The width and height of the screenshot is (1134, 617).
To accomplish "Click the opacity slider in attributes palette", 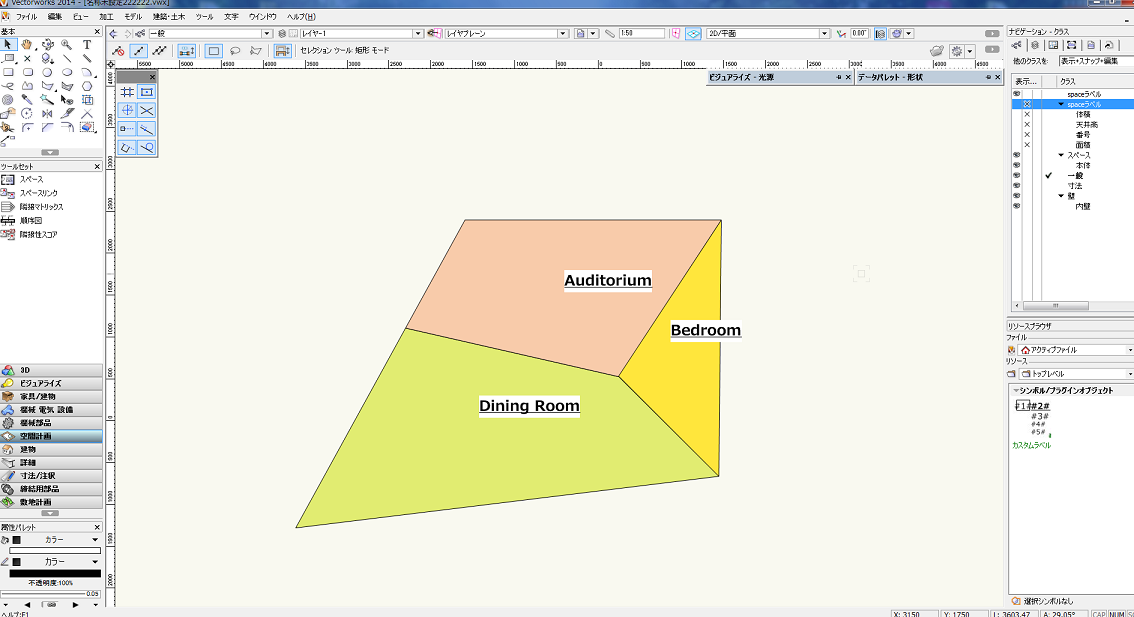I will [50, 594].
